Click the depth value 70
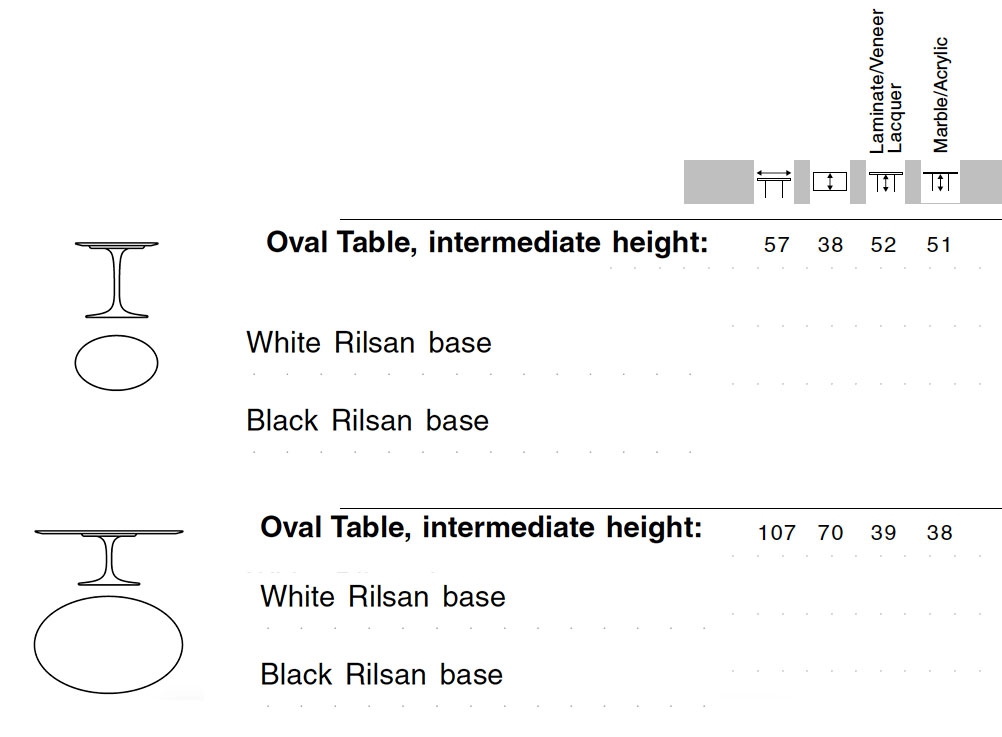Screen dimensions: 1002x737 830,532
